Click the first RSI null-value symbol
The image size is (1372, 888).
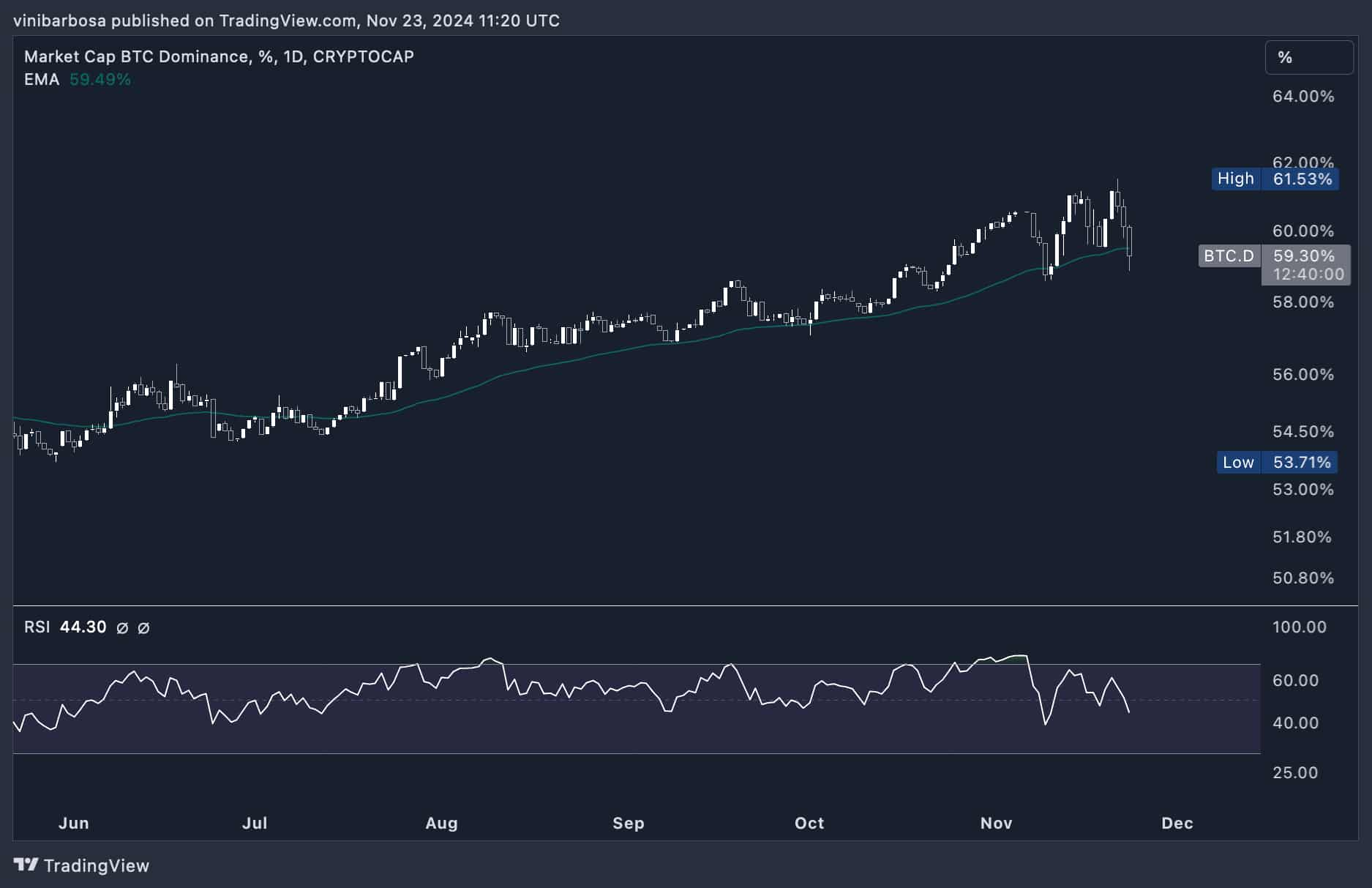[x=123, y=628]
